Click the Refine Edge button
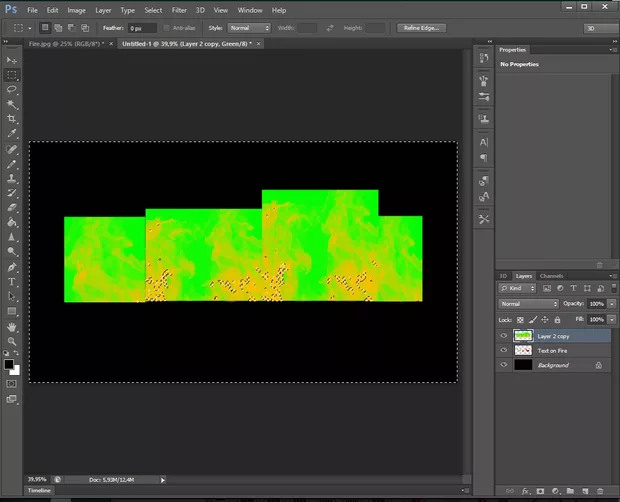 (421, 27)
